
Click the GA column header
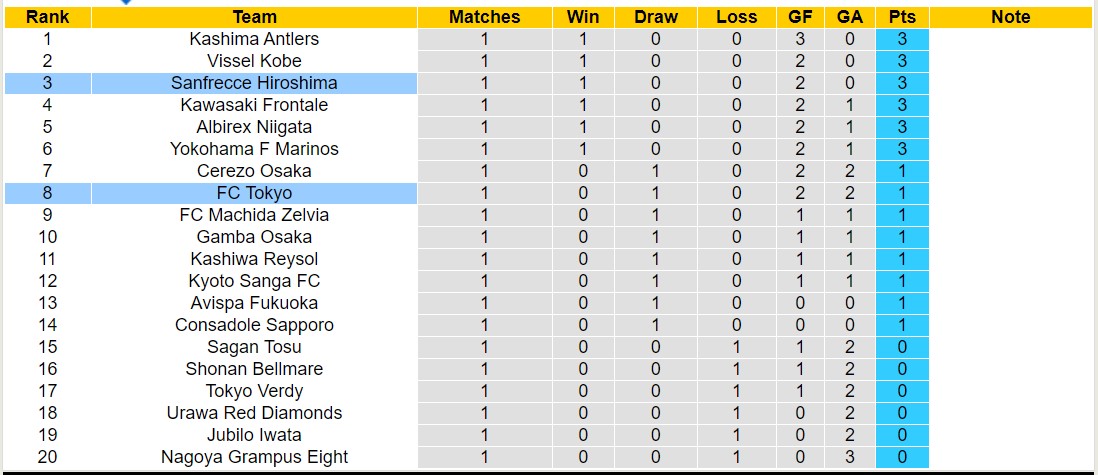tap(851, 17)
